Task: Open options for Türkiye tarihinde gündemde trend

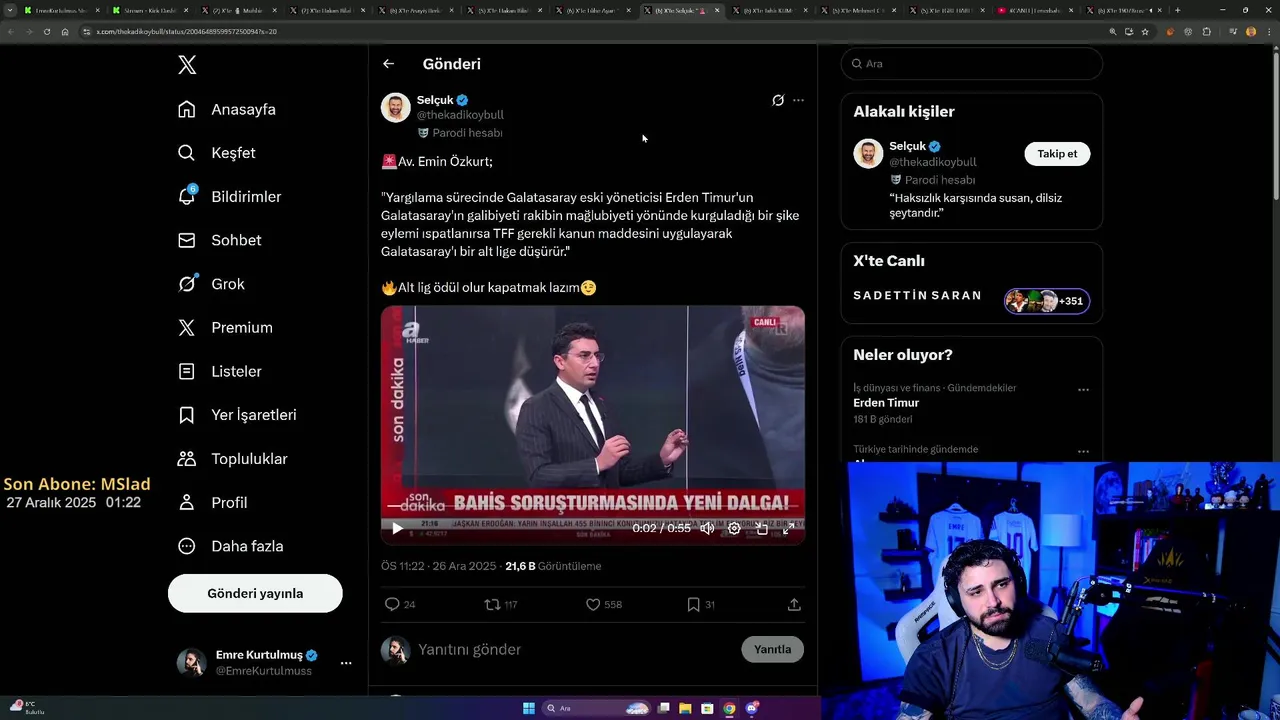Action: (1083, 451)
